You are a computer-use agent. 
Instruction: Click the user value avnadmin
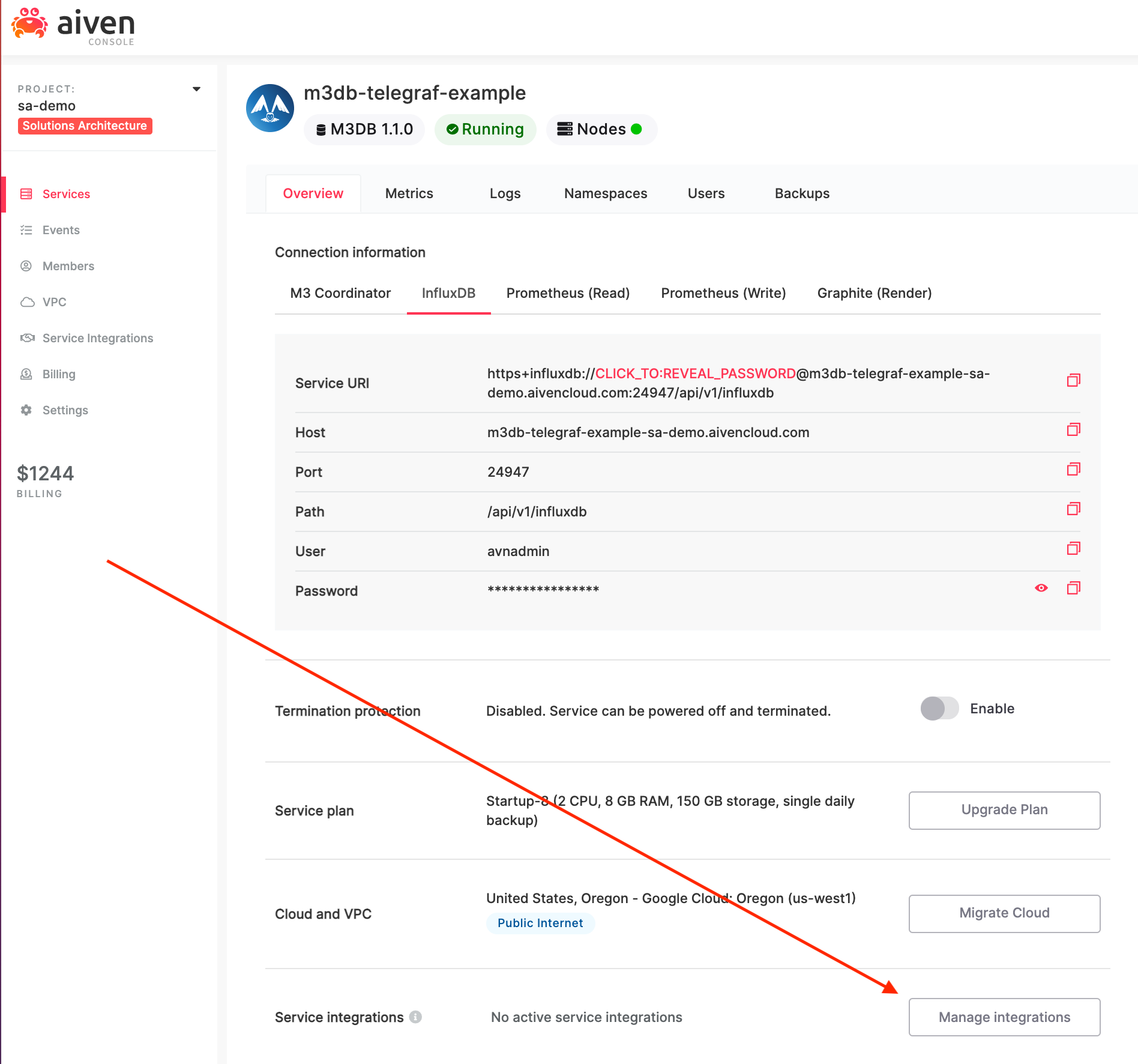pyautogui.click(x=518, y=551)
